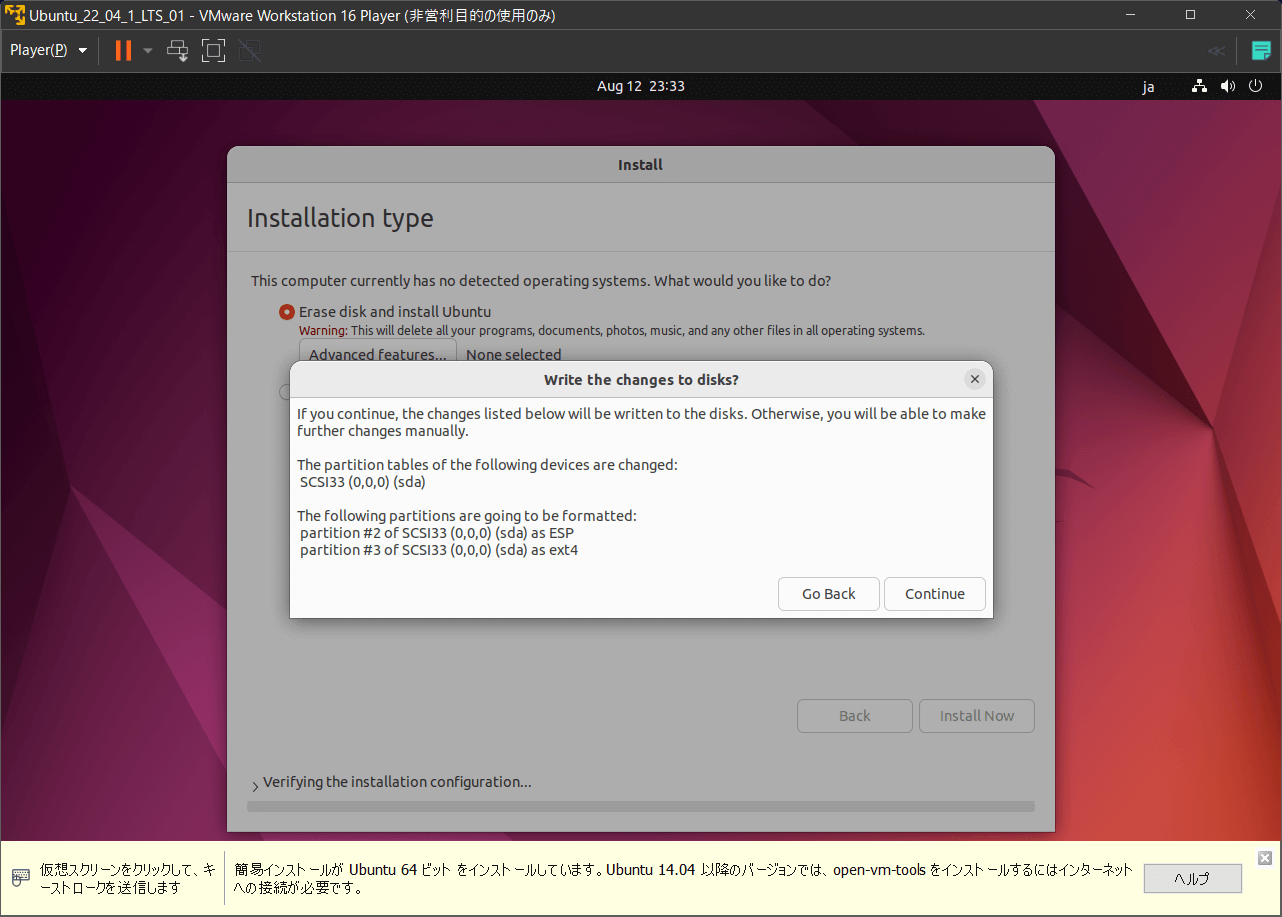Click the double-chevron collapse icon in VMware toolbar
Image resolution: width=1282 pixels, height=917 pixels.
coord(1216,50)
